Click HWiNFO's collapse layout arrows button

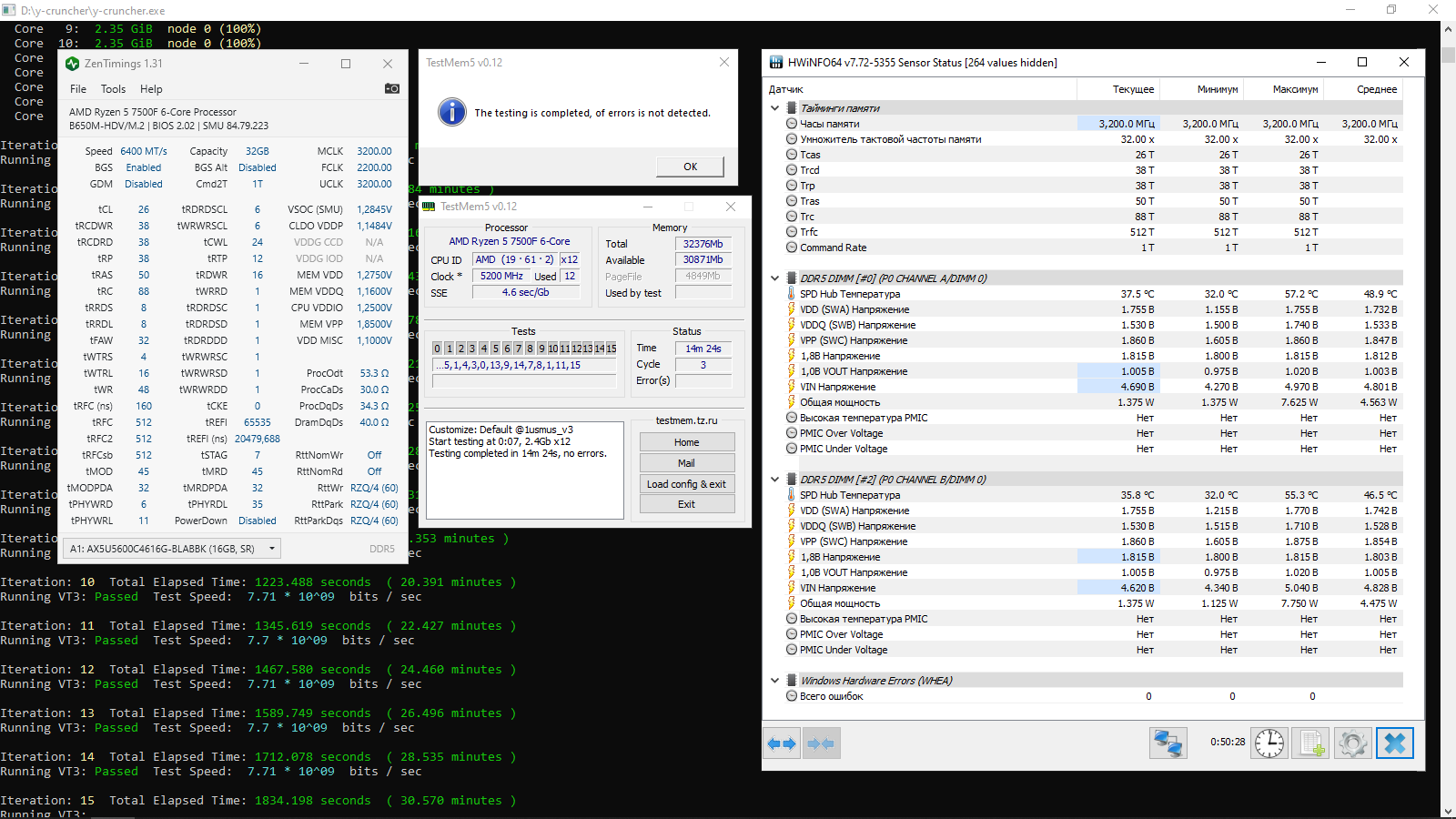(821, 743)
